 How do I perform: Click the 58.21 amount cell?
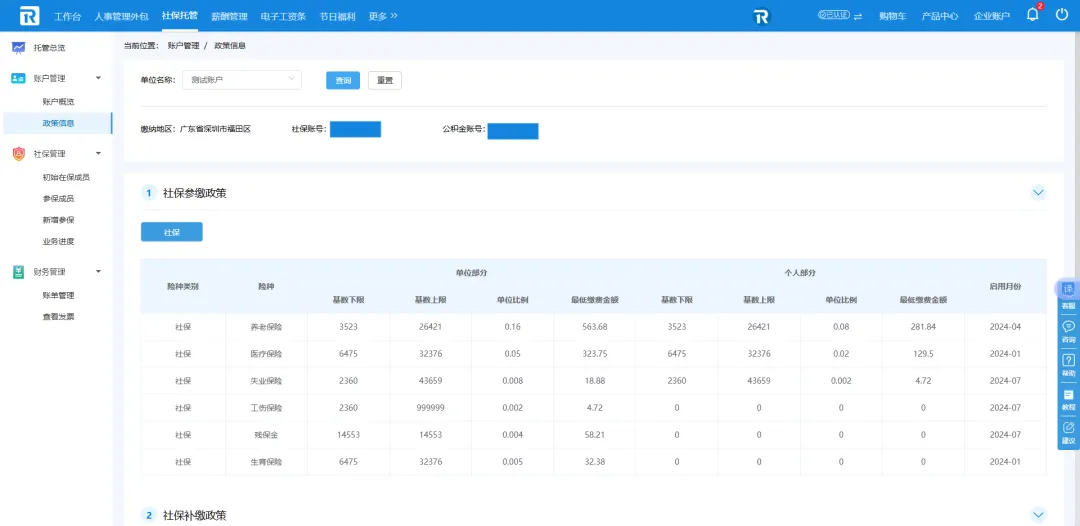coord(594,435)
